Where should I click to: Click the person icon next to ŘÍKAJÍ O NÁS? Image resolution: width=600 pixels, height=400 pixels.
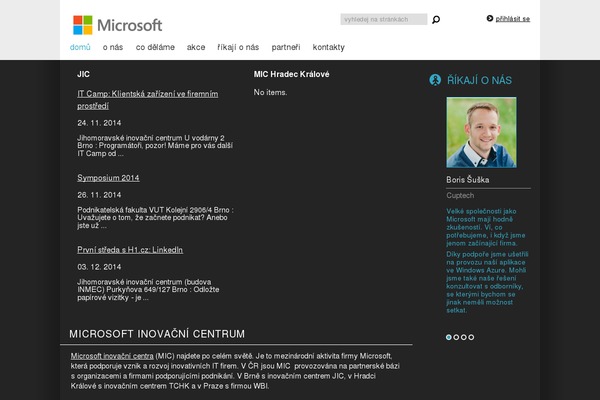click(435, 80)
